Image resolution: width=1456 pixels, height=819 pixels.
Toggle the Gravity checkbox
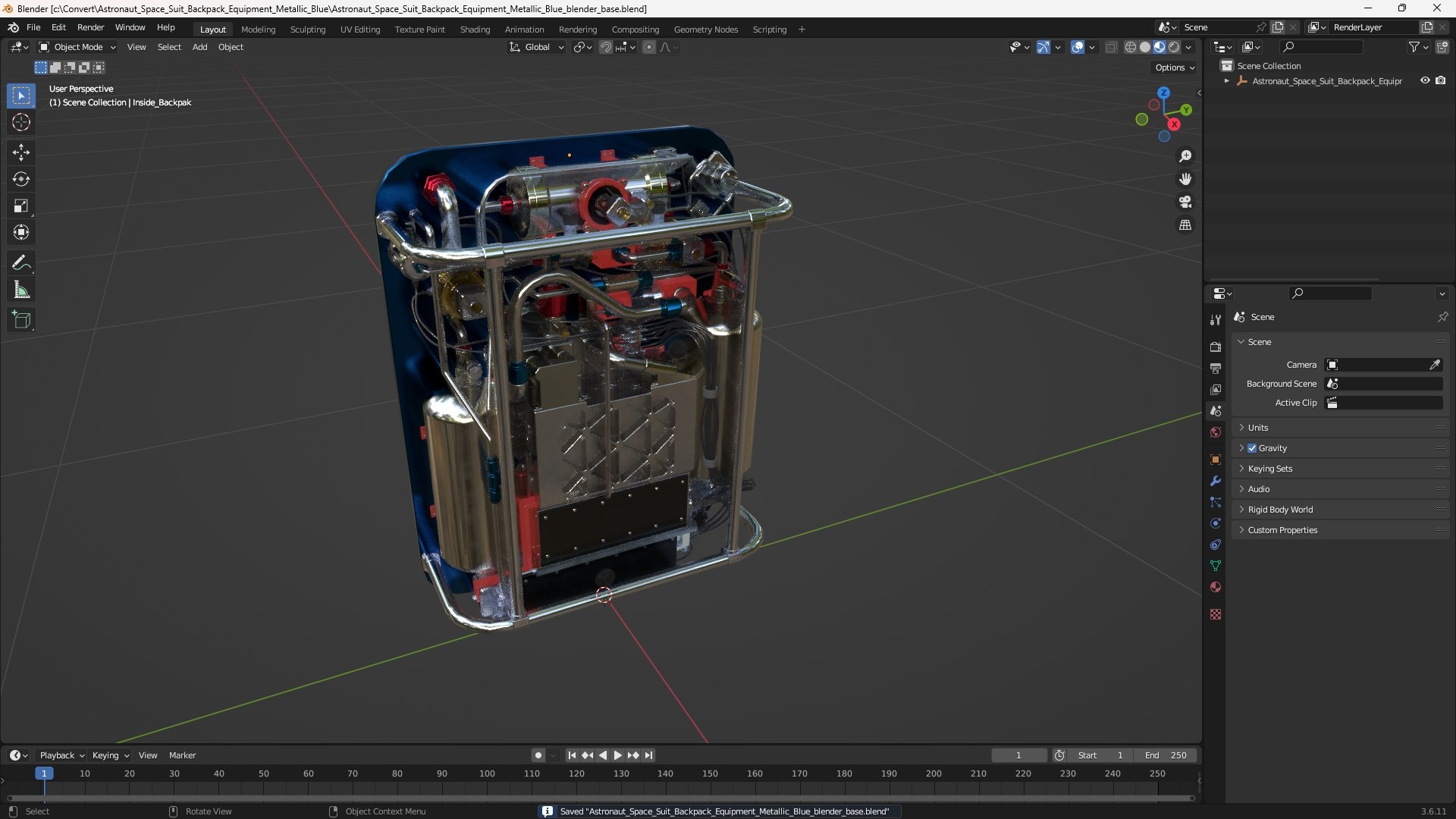tap(1252, 448)
